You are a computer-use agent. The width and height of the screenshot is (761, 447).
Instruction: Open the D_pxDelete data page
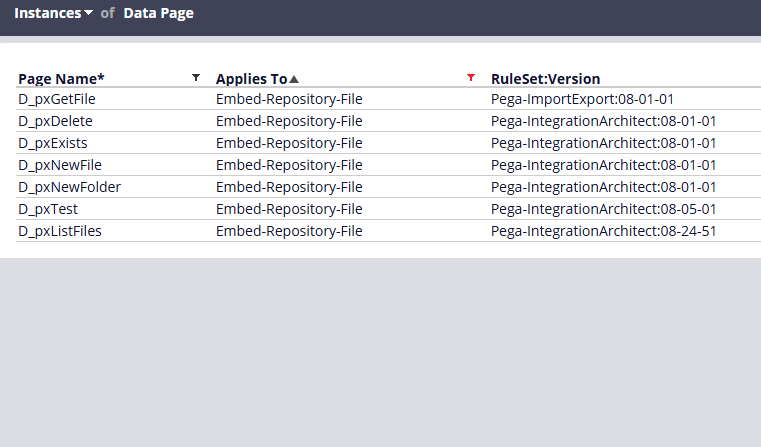tap(55, 121)
